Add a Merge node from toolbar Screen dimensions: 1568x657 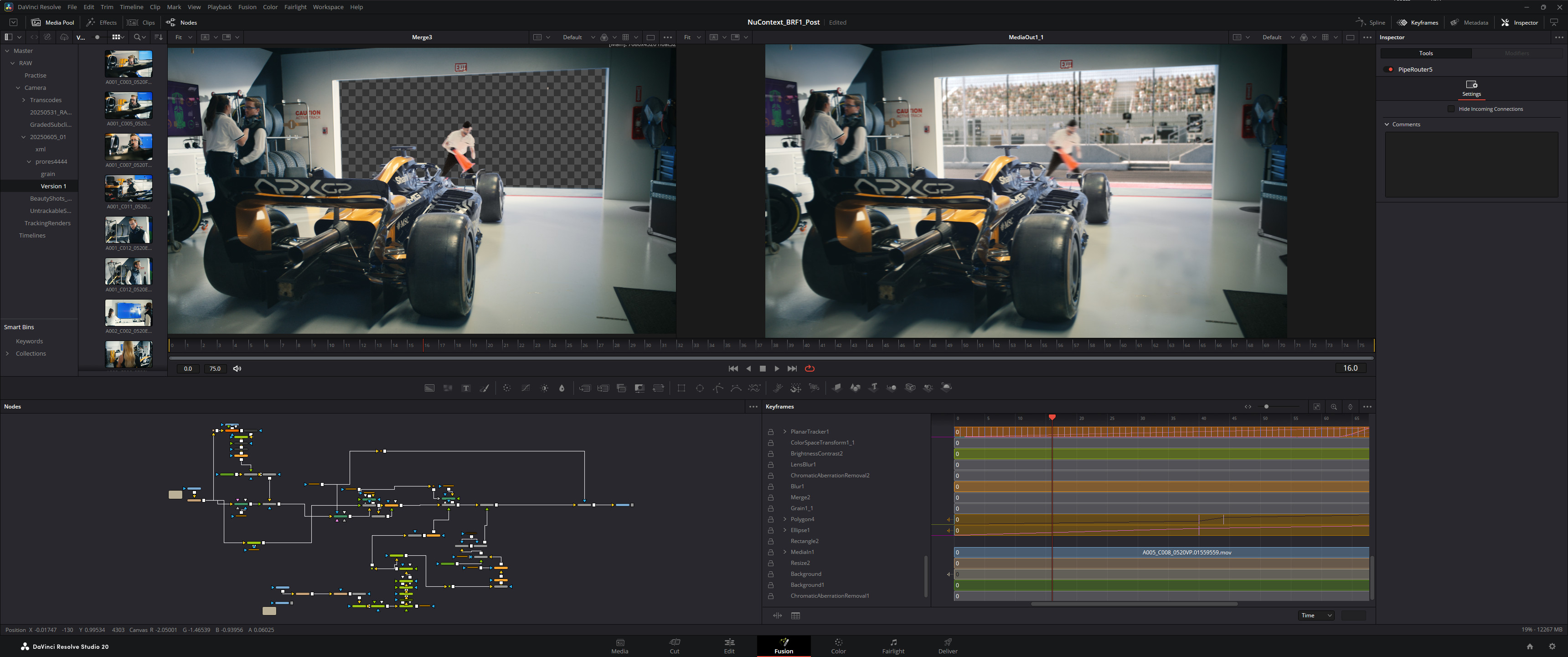584,388
